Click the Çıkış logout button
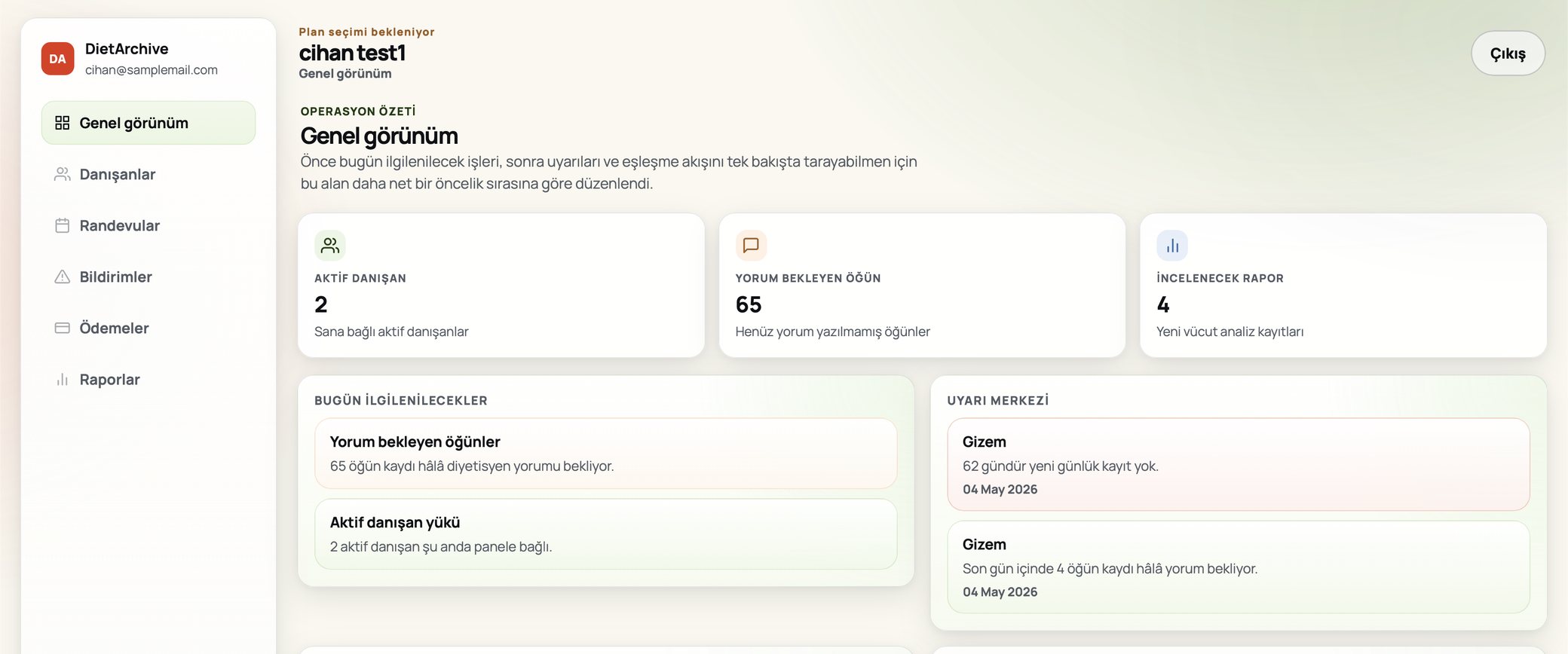1568x654 pixels. (x=1508, y=53)
